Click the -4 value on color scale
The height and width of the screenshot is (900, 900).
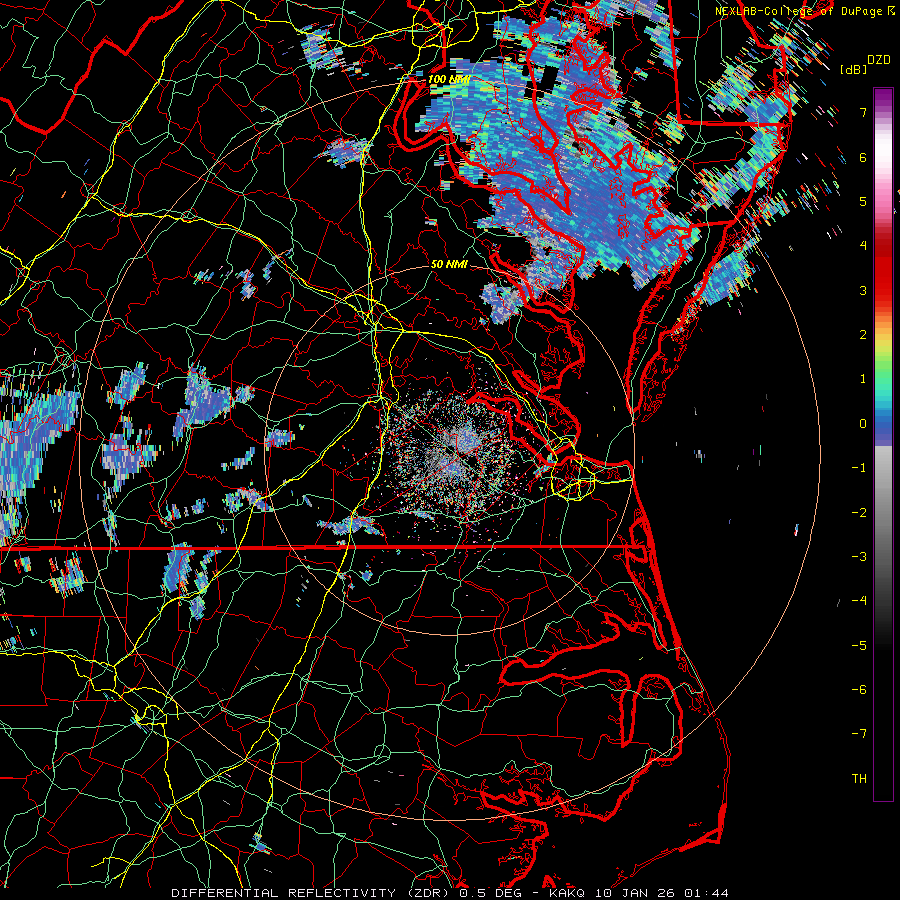(859, 600)
